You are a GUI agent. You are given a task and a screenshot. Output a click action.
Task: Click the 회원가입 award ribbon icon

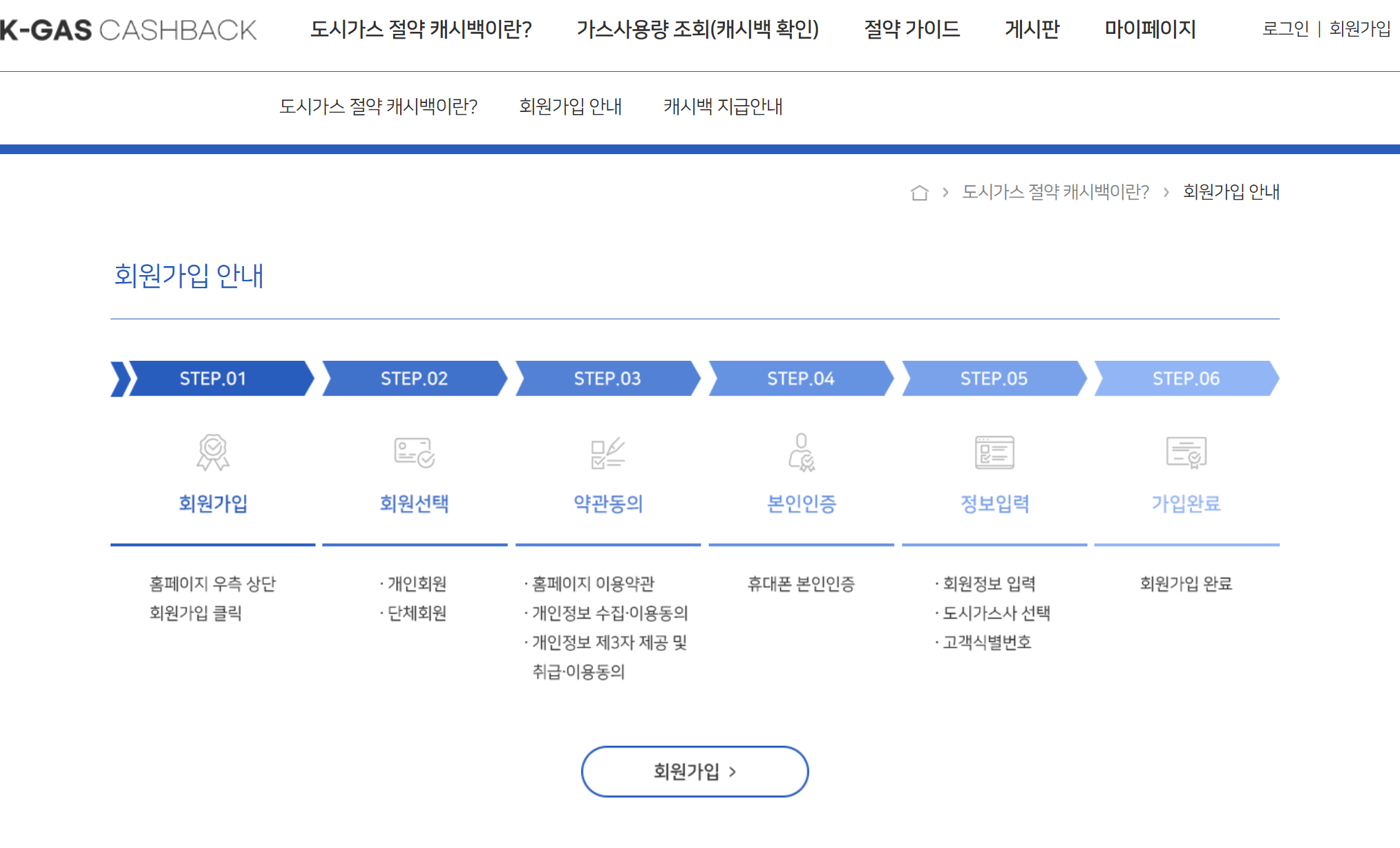click(213, 453)
